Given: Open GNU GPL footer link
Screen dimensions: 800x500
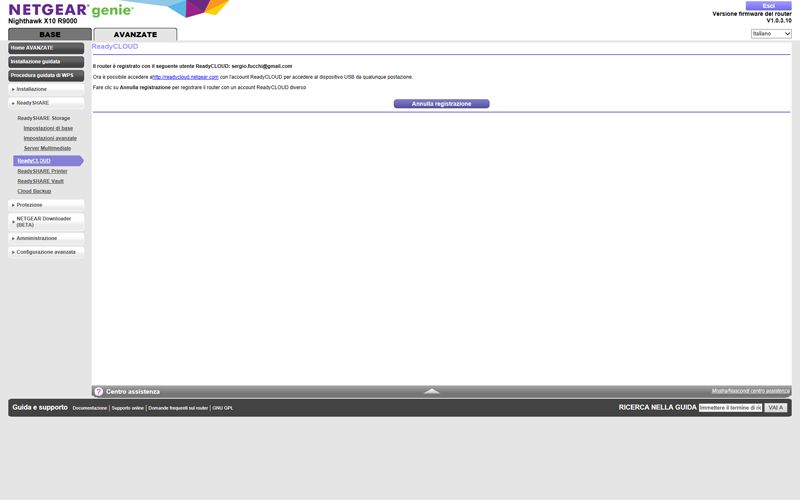Looking at the screenshot, I should click(222, 408).
